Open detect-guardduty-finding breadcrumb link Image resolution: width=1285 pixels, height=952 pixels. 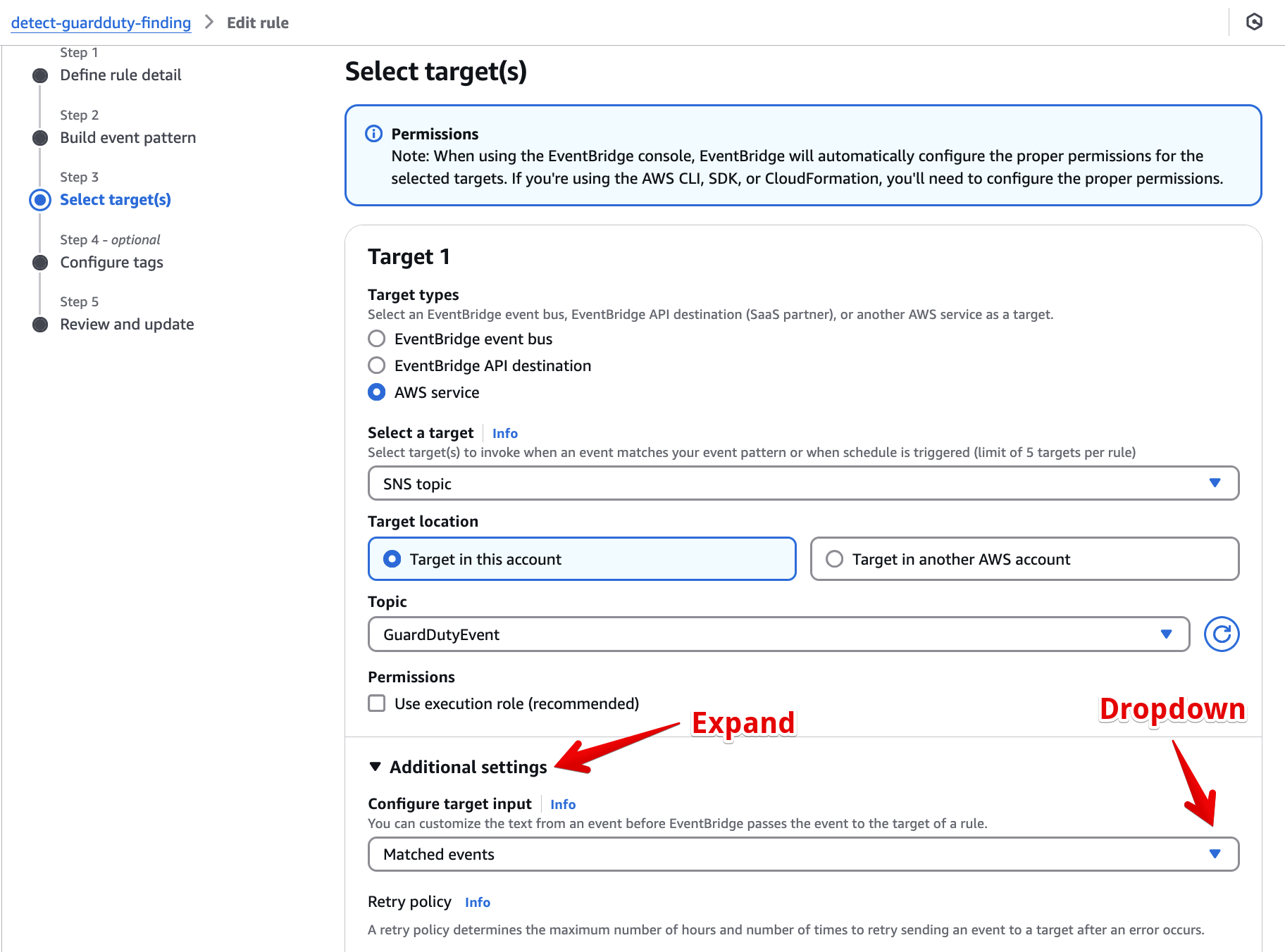click(x=101, y=23)
